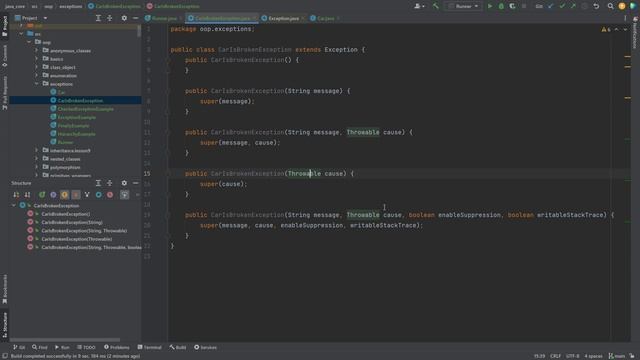Open the Problems tool window
Screen dimensions: 640x360
[x=117, y=347]
